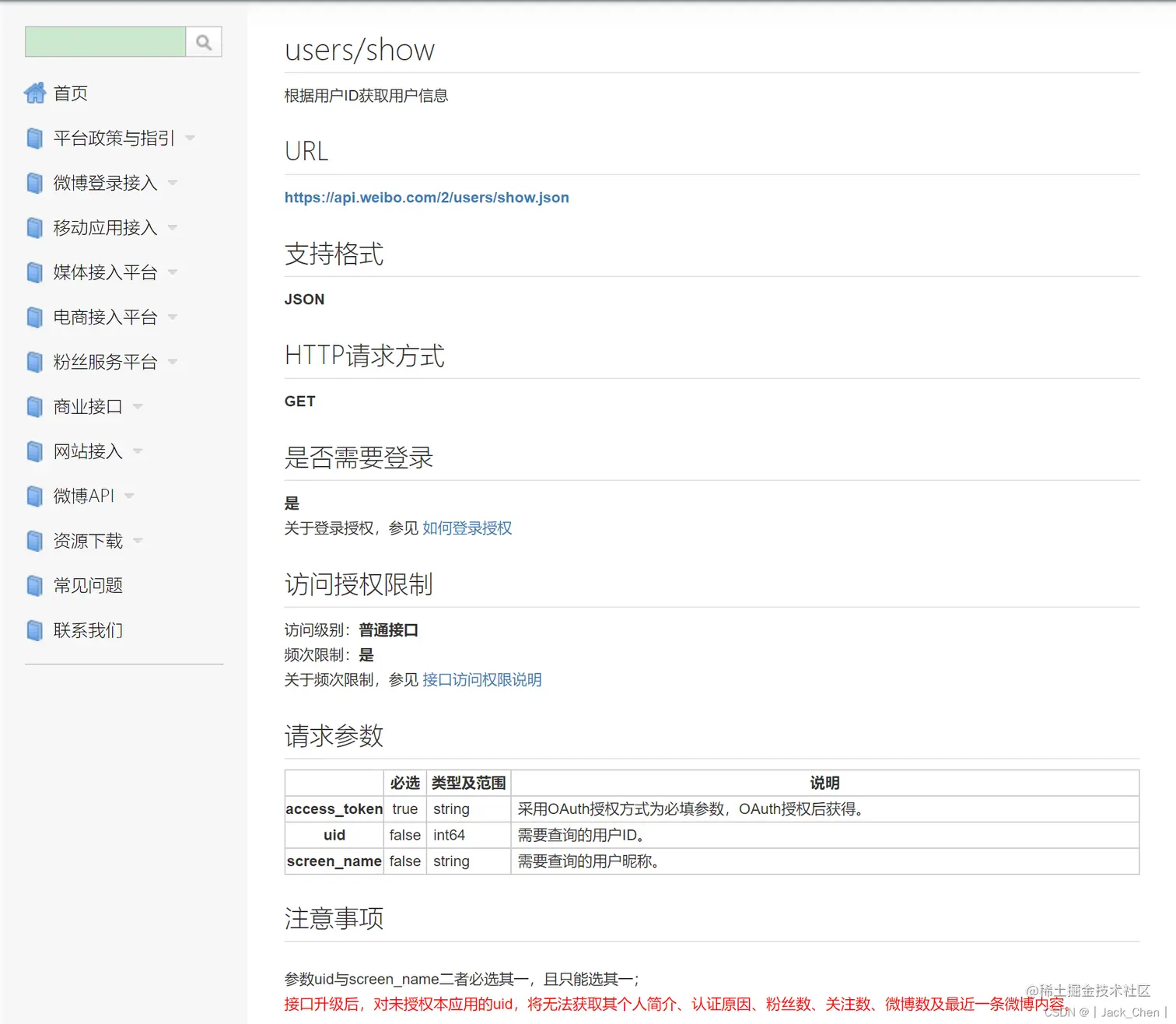The image size is (1176, 1024).
Task: Click the book icon next to 移动应用接入
Action: tap(34, 227)
